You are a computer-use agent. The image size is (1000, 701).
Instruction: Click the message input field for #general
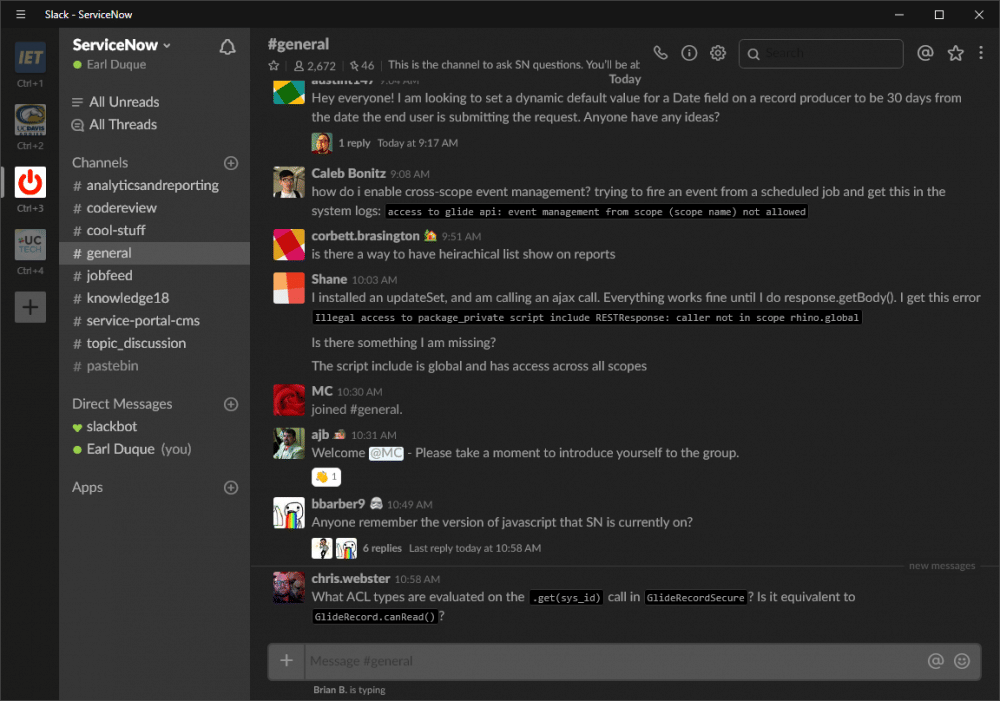tap(600, 661)
